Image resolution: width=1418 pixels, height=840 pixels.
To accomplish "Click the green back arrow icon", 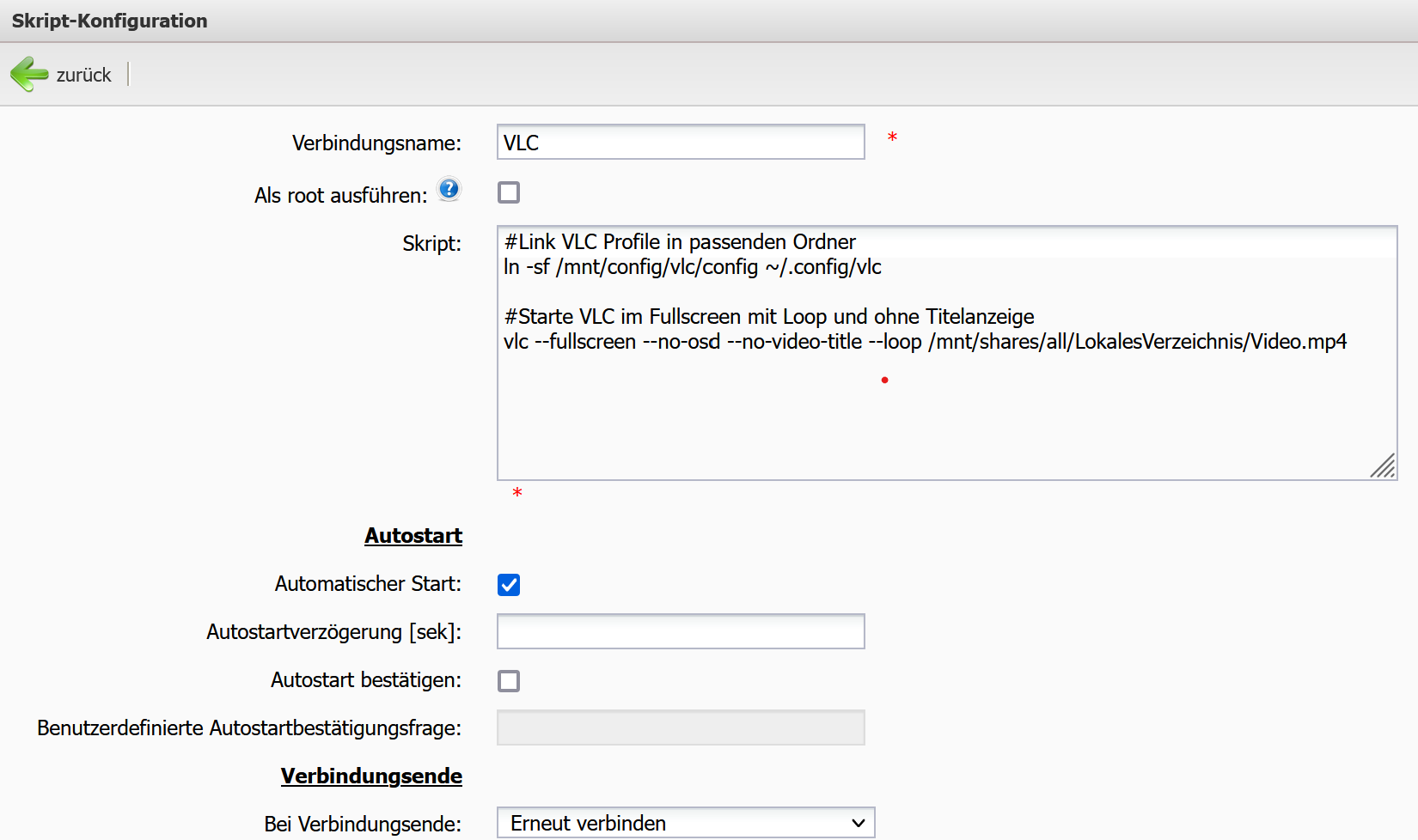I will [29, 75].
